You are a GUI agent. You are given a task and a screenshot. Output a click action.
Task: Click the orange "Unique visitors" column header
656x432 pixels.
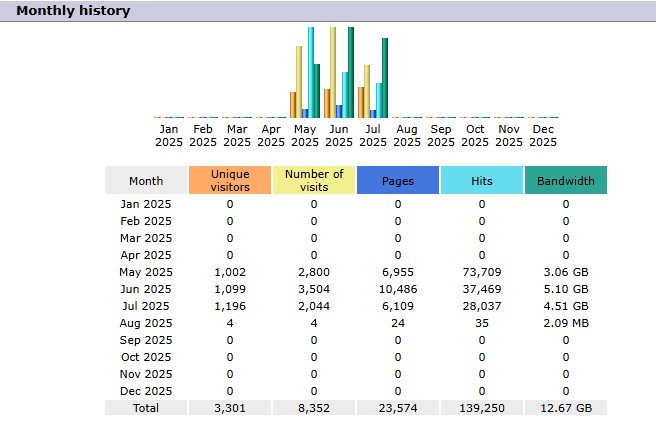[x=230, y=180]
